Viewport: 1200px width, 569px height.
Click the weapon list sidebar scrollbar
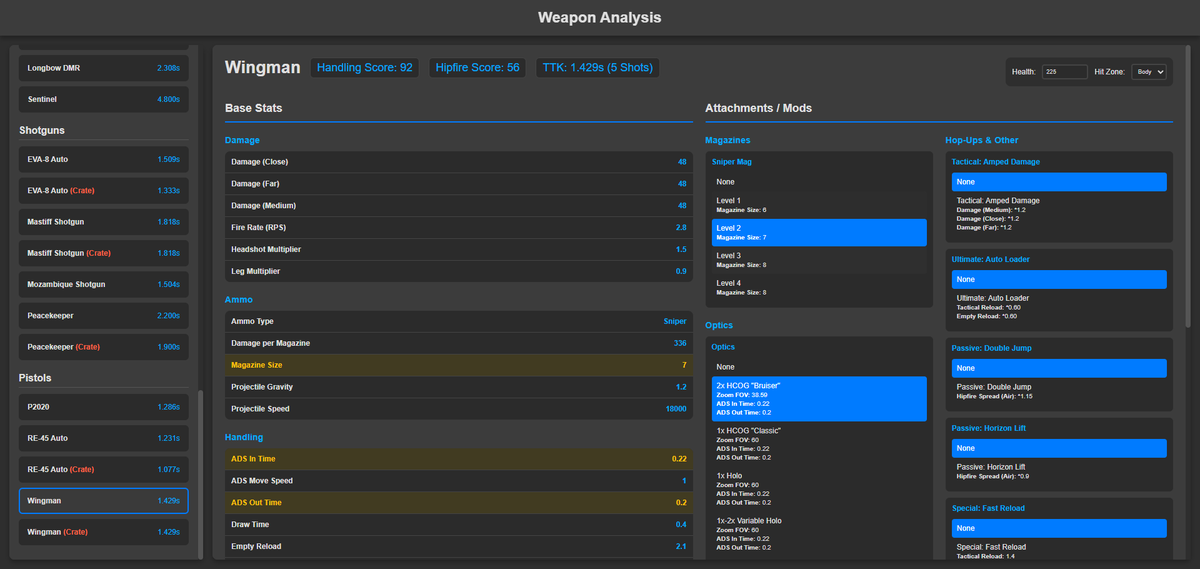[201, 473]
